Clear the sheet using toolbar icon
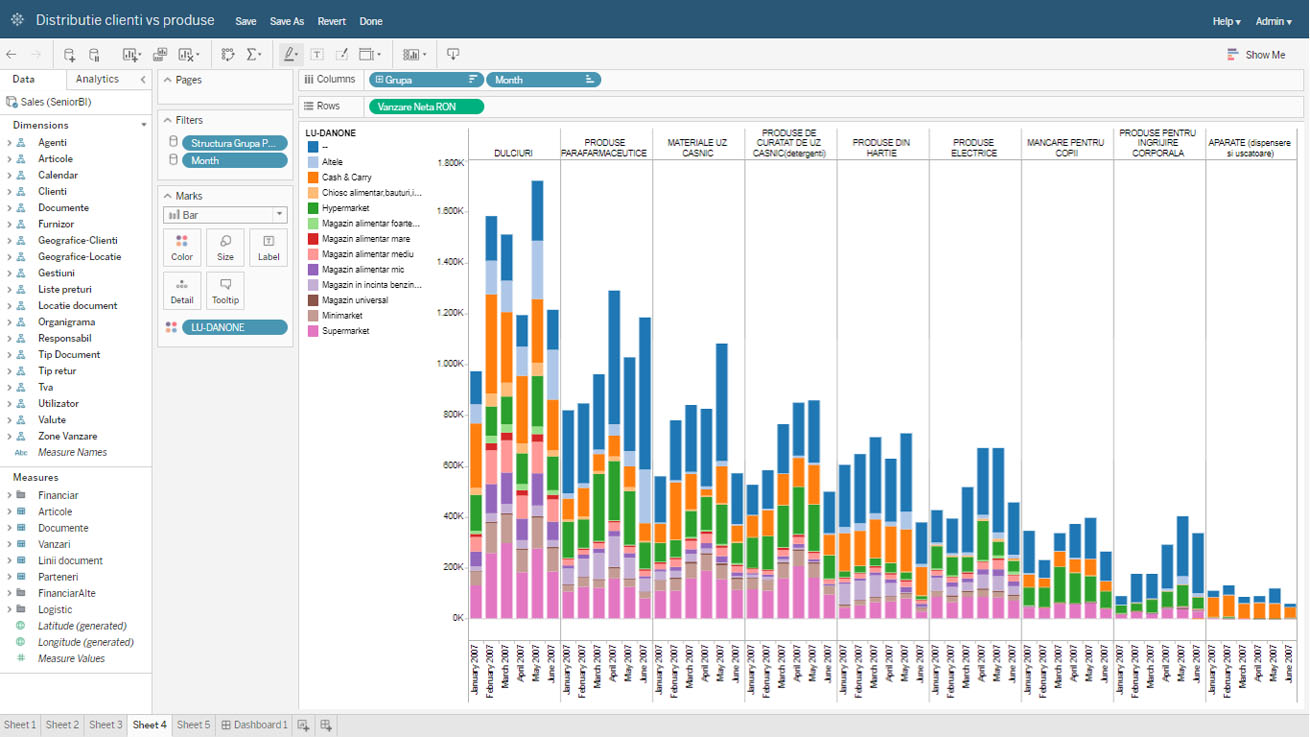The height and width of the screenshot is (737, 1310). coord(188,55)
